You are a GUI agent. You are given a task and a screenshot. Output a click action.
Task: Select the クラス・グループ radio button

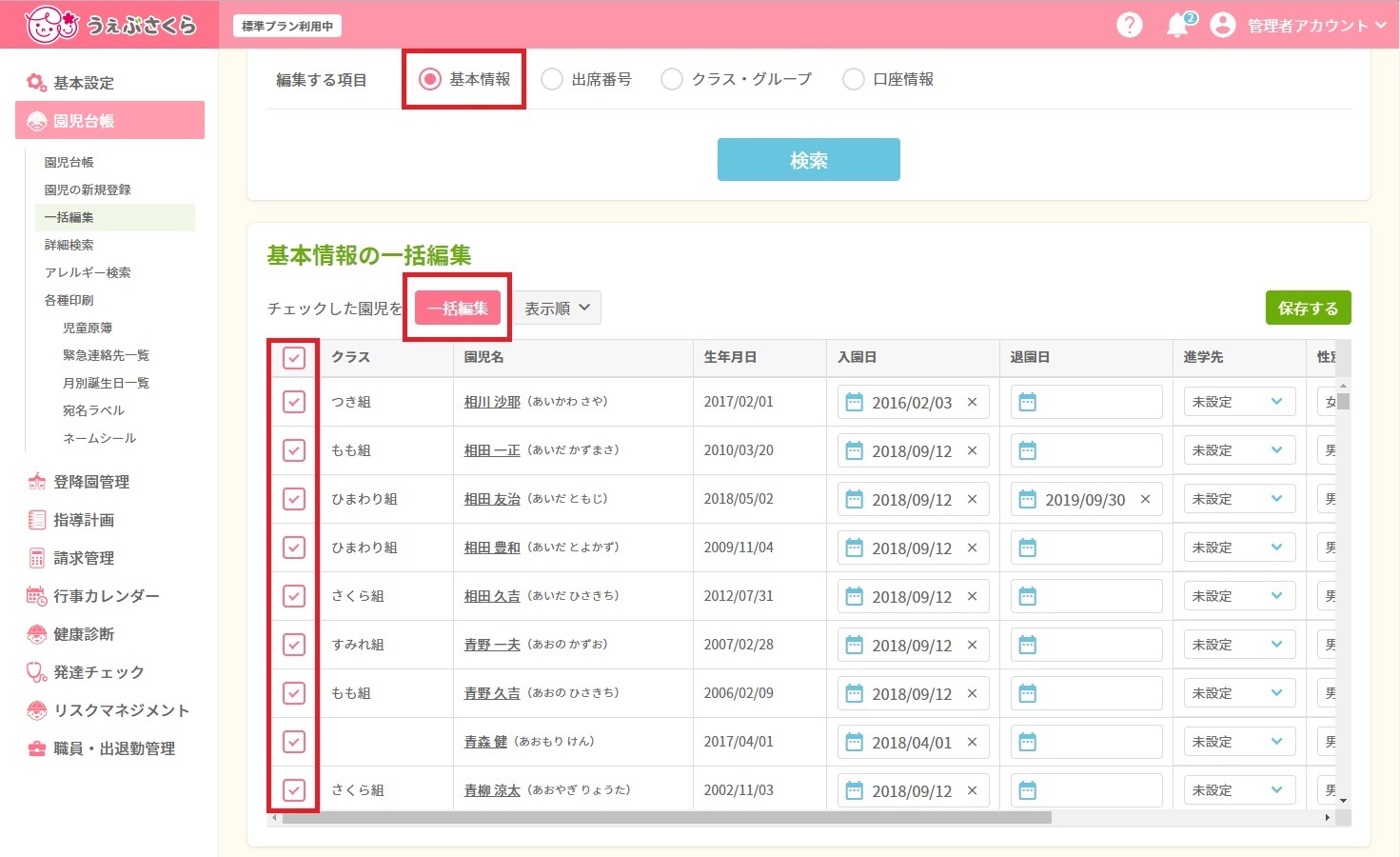672,79
